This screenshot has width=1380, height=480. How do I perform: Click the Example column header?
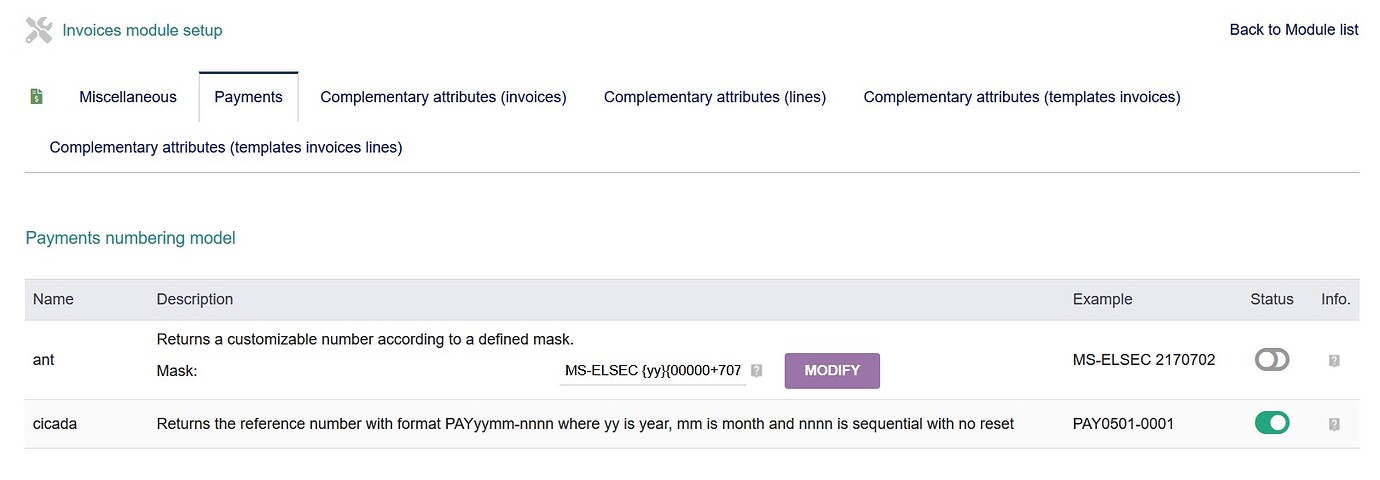[1102, 299]
